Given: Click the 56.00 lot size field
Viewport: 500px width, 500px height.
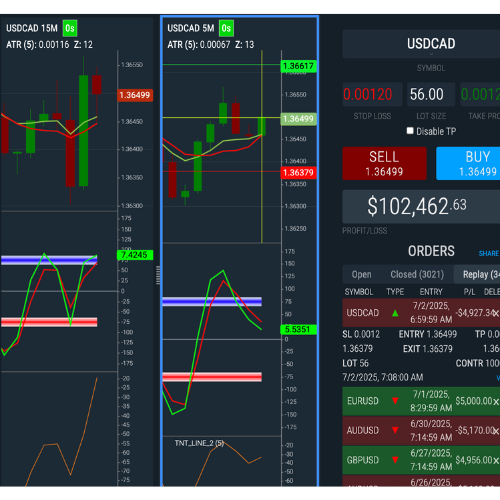Looking at the screenshot, I should point(431,94).
